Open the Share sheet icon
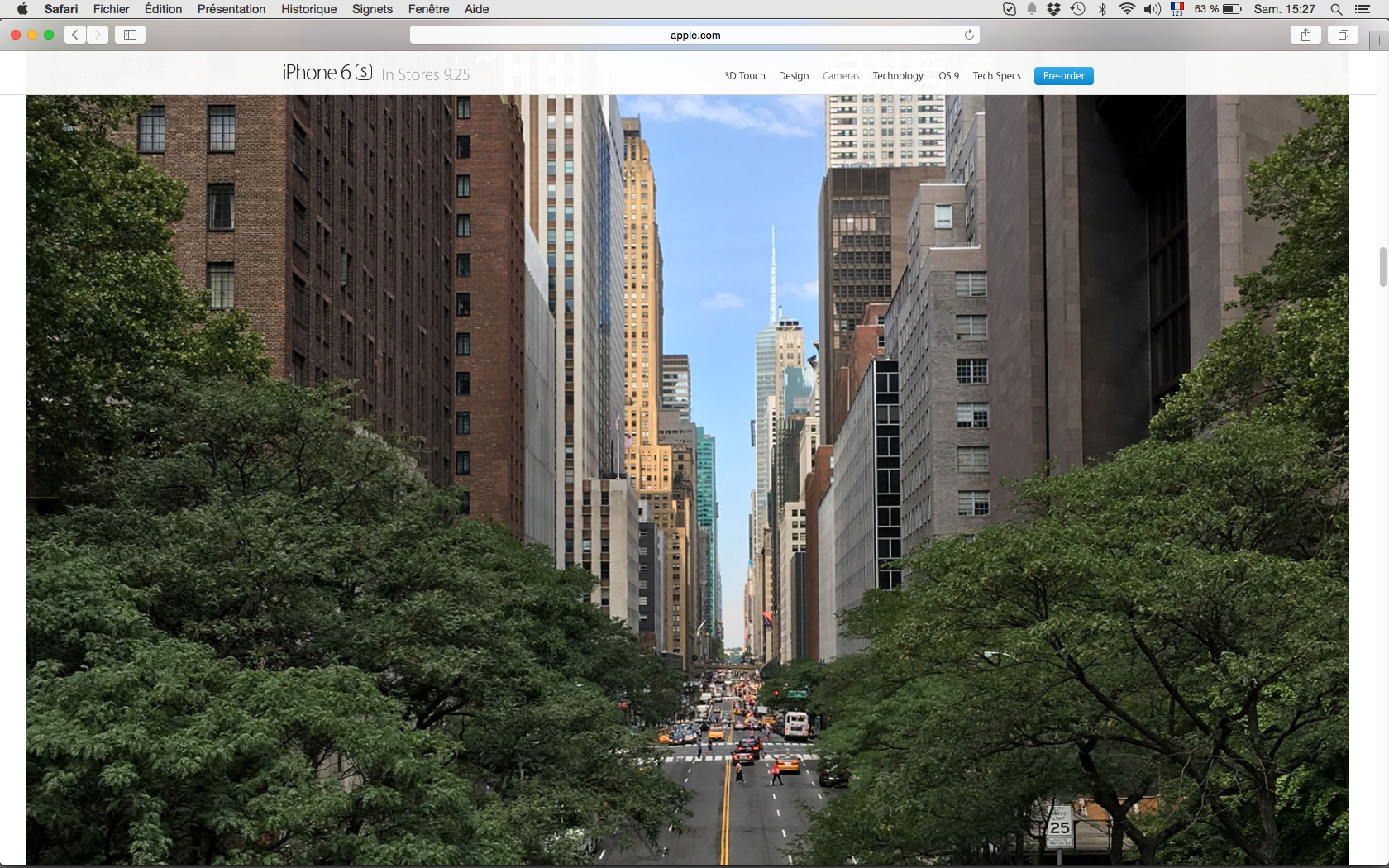The image size is (1389, 868). coord(1305,35)
